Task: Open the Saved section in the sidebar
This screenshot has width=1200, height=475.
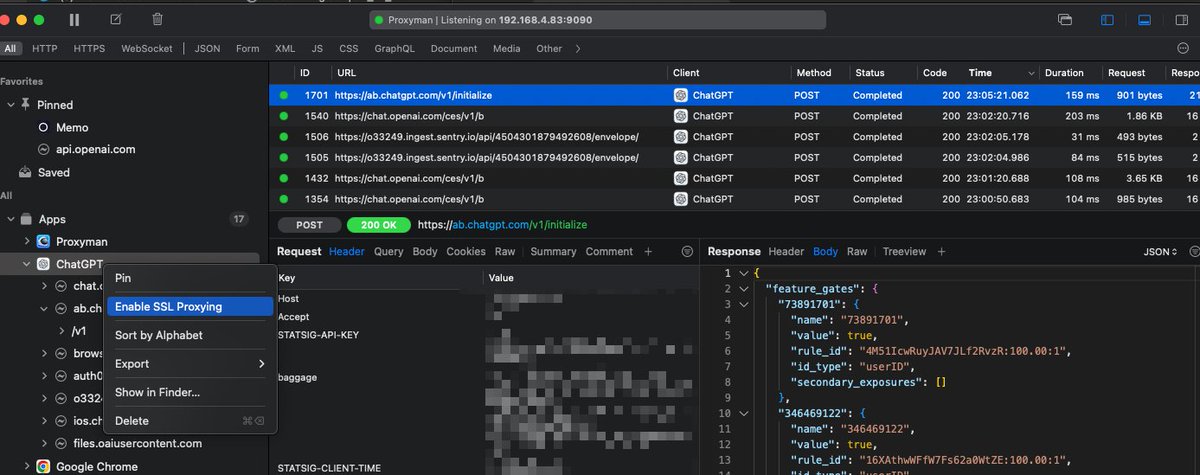Action: click(53, 172)
